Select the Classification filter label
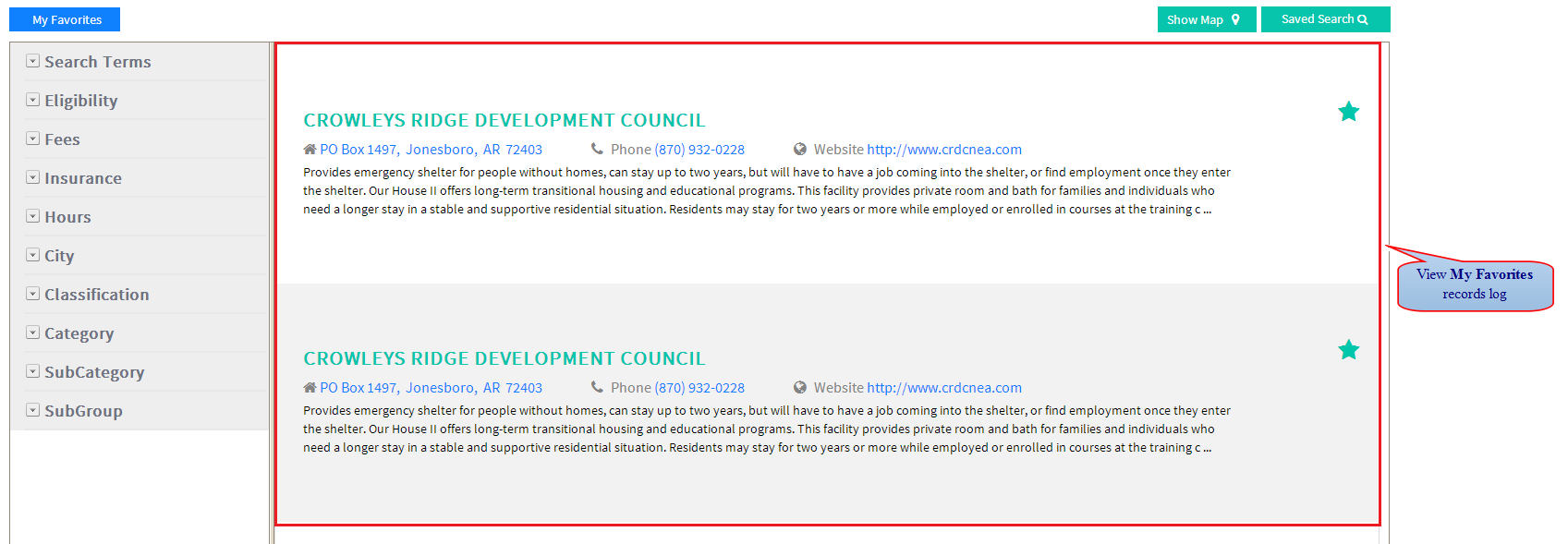 point(97,295)
